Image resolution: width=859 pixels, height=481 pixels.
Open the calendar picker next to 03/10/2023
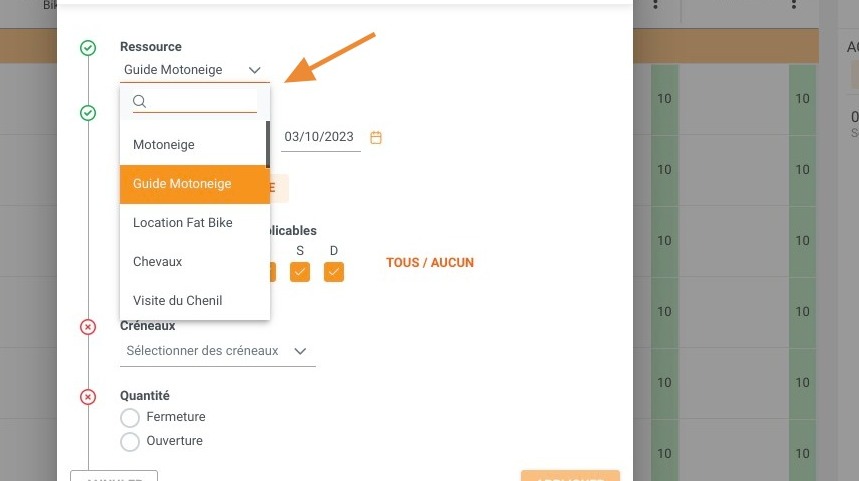point(376,138)
